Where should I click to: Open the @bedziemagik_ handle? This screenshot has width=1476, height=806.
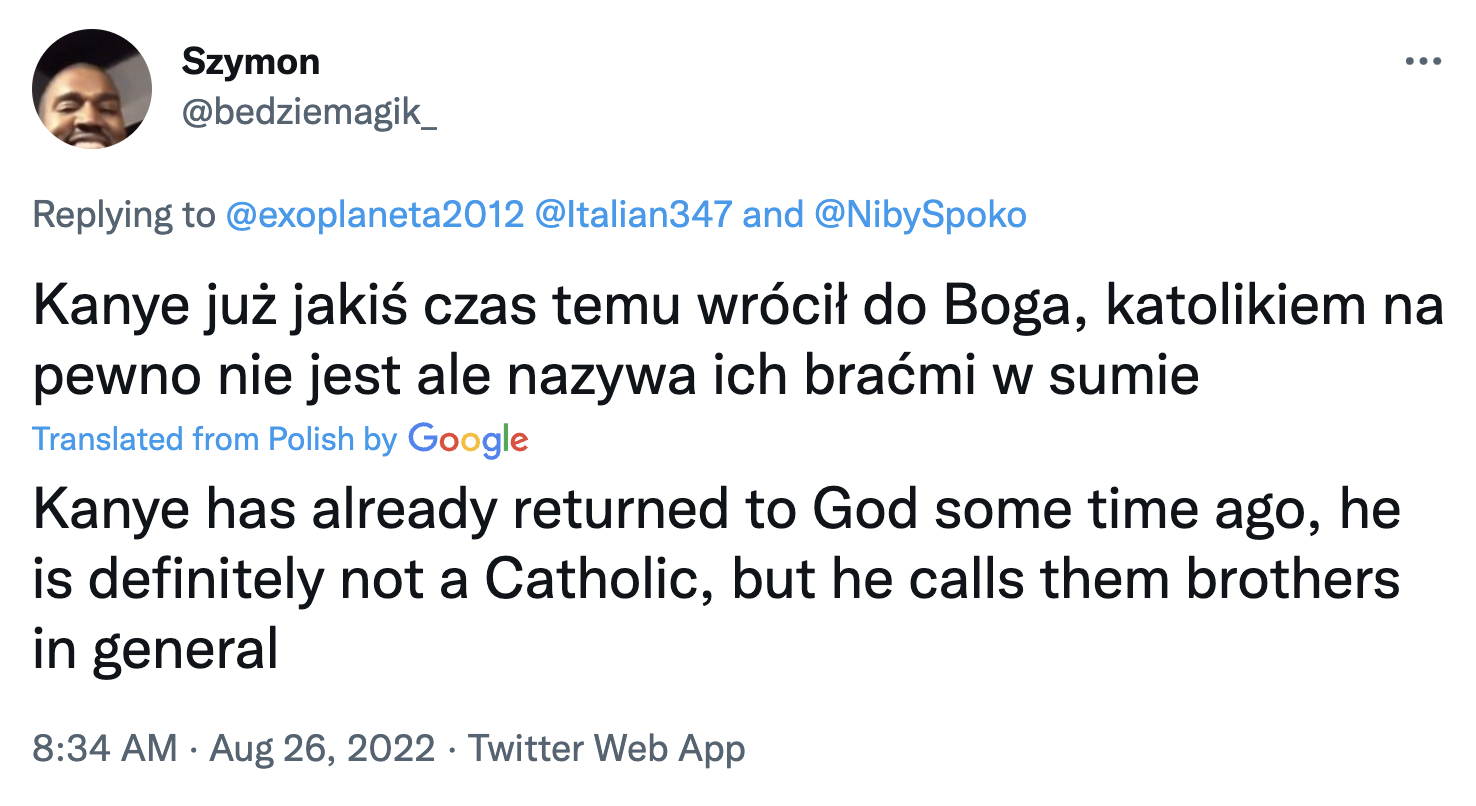tap(308, 115)
